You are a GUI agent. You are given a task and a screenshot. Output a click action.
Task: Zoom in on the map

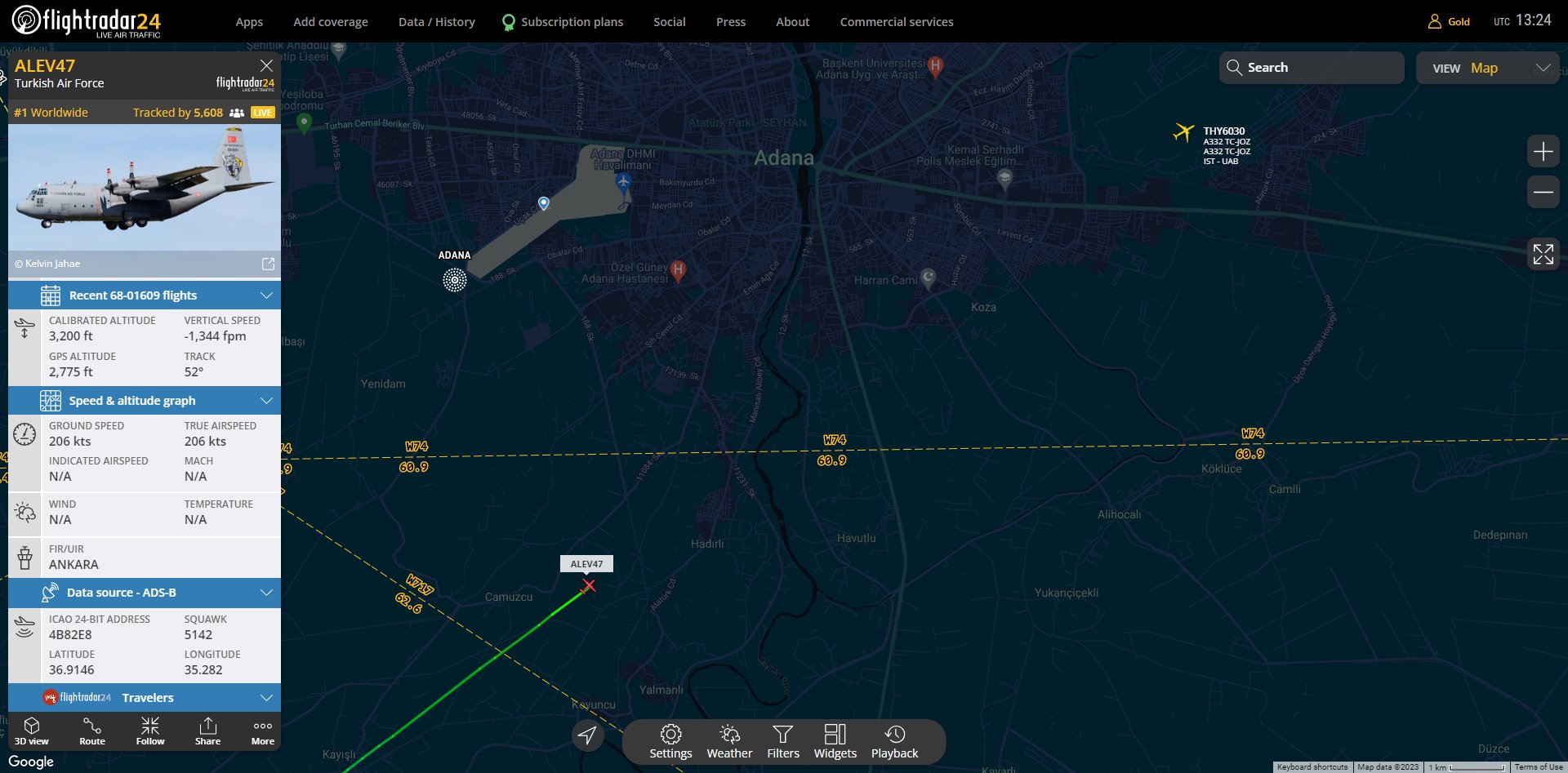coord(1543,152)
